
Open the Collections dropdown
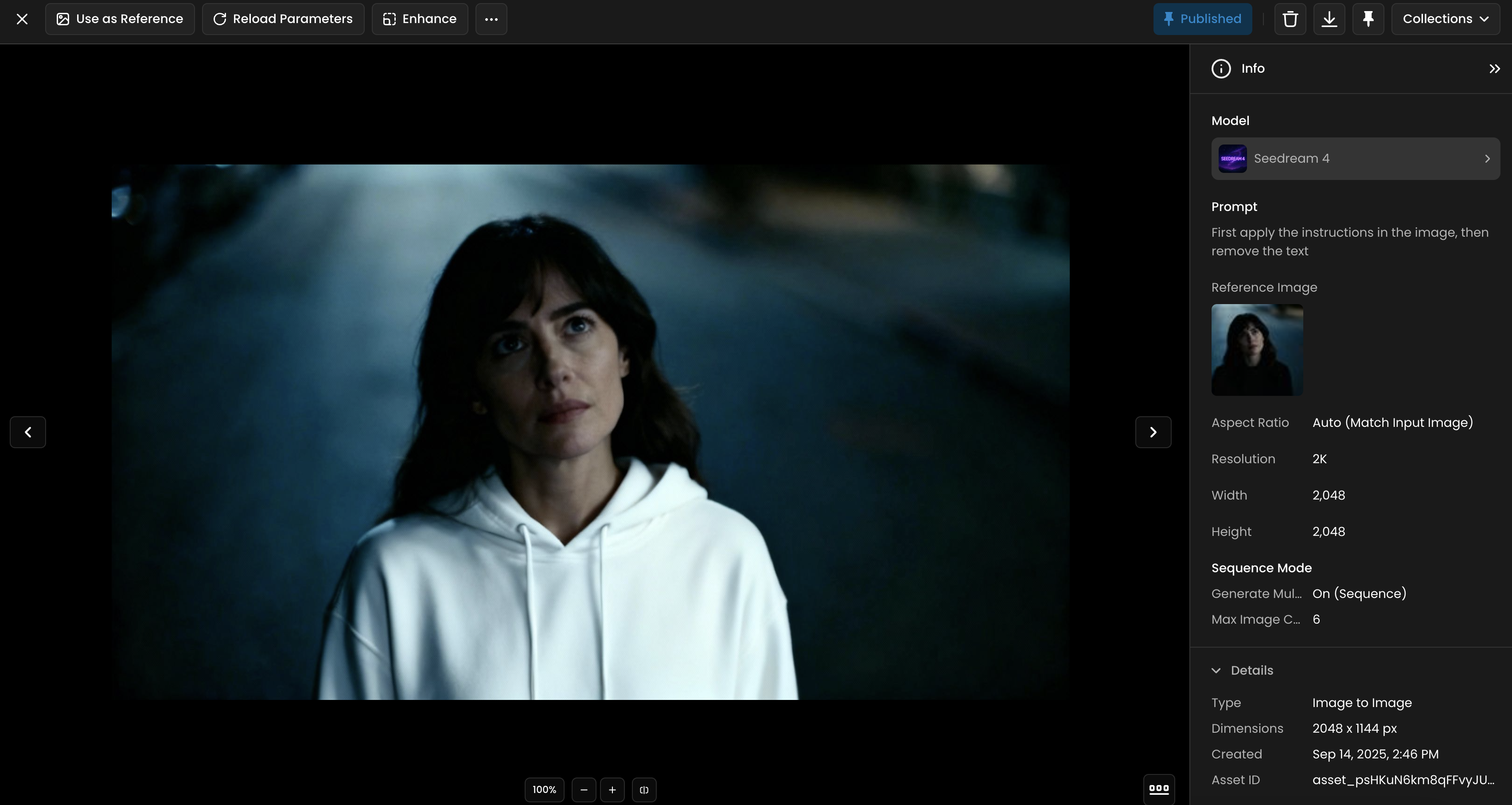[1445, 19]
